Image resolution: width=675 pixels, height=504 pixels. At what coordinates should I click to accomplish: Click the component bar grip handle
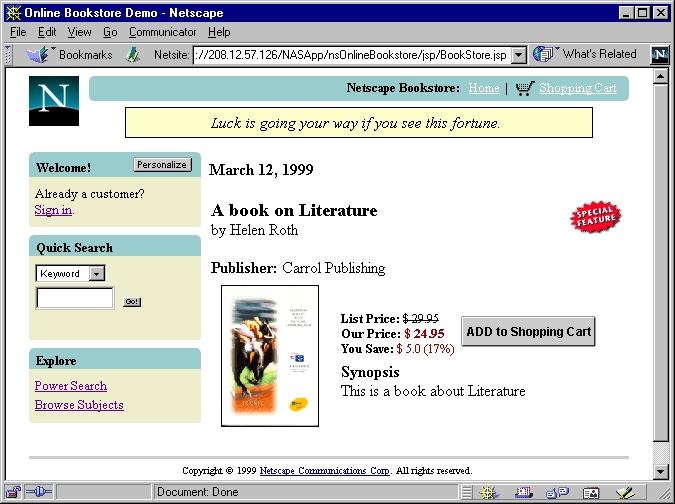point(467,492)
